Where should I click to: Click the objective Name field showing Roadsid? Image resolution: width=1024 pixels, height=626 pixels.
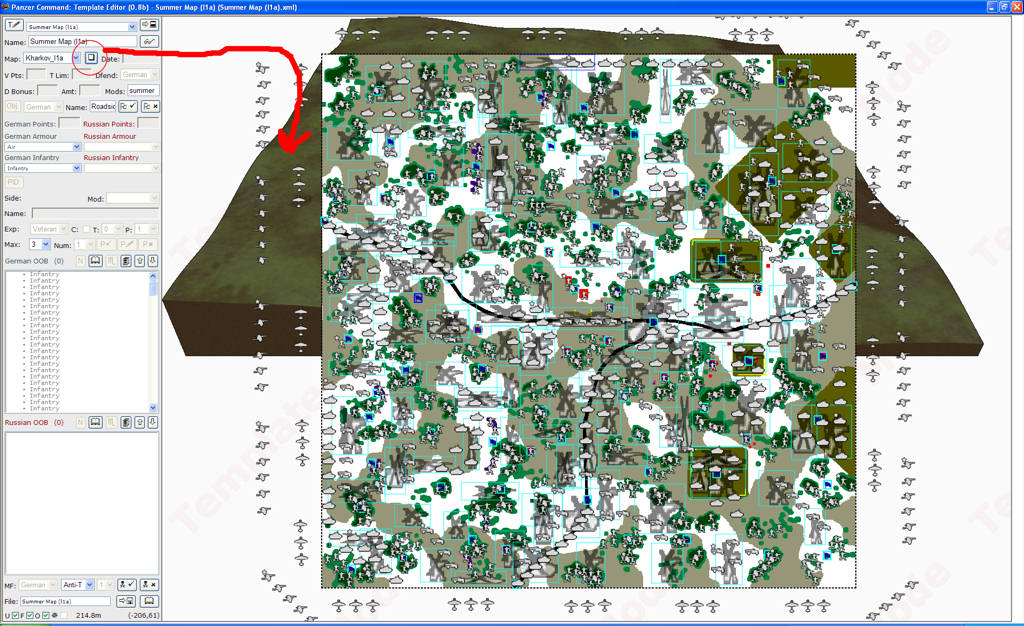tap(103, 106)
